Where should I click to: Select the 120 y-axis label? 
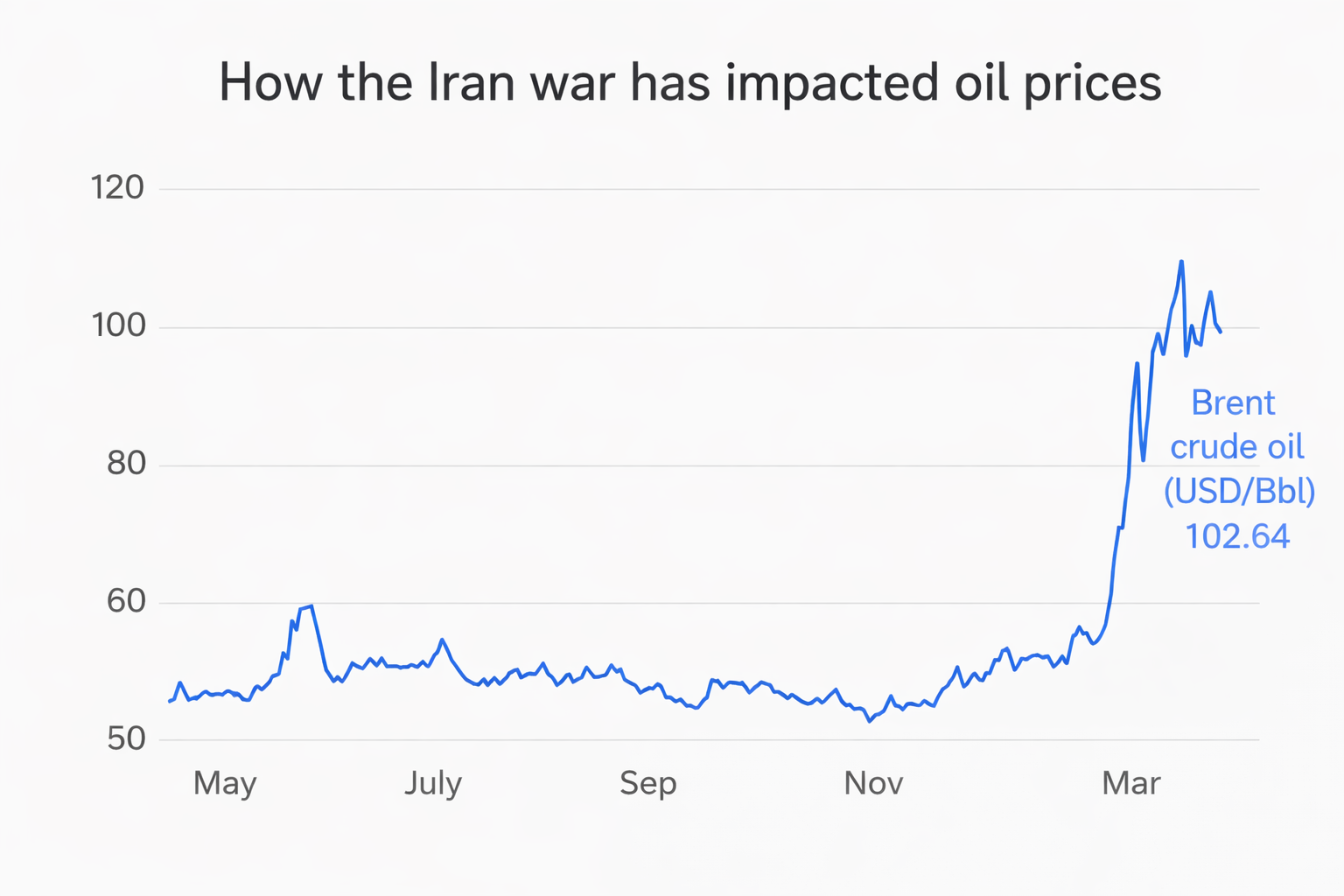click(117, 187)
